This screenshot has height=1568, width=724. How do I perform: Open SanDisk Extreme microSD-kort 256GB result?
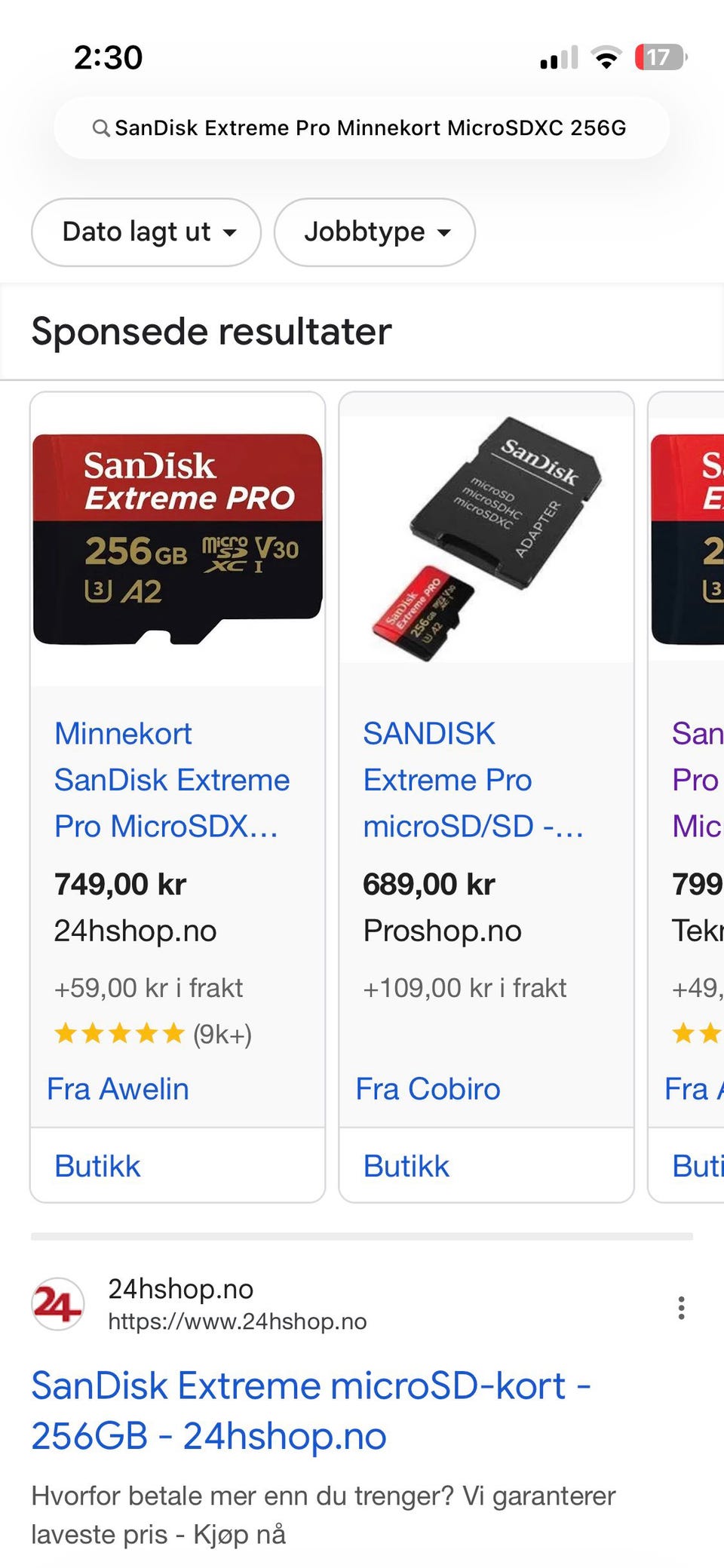click(x=311, y=1410)
